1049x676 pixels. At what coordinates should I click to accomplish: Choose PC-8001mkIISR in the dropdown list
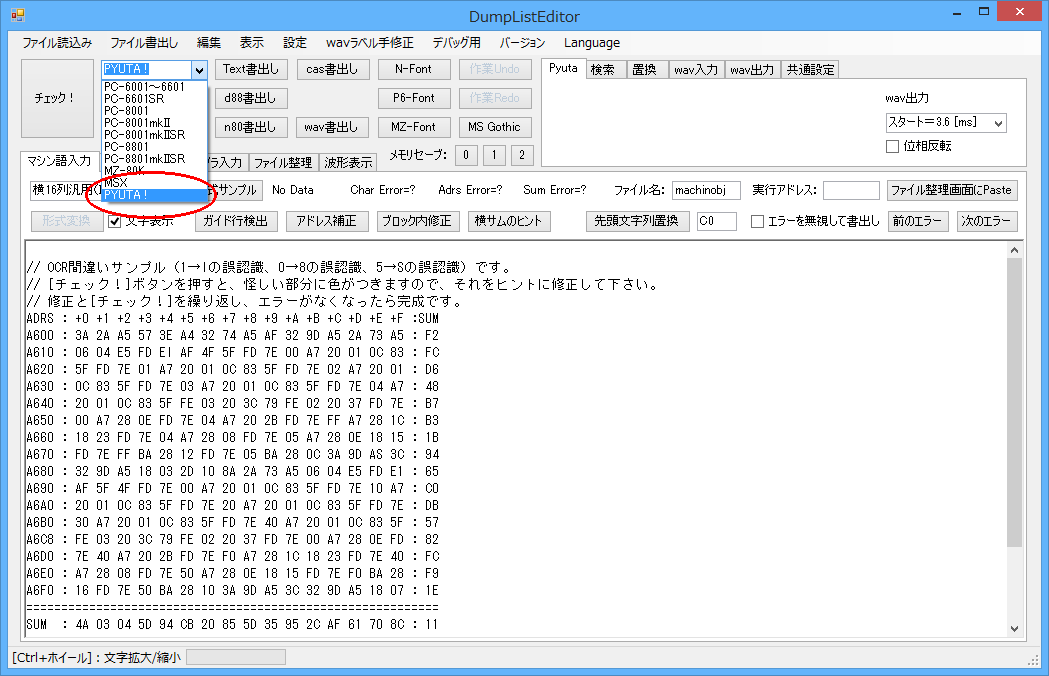click(x=155, y=135)
